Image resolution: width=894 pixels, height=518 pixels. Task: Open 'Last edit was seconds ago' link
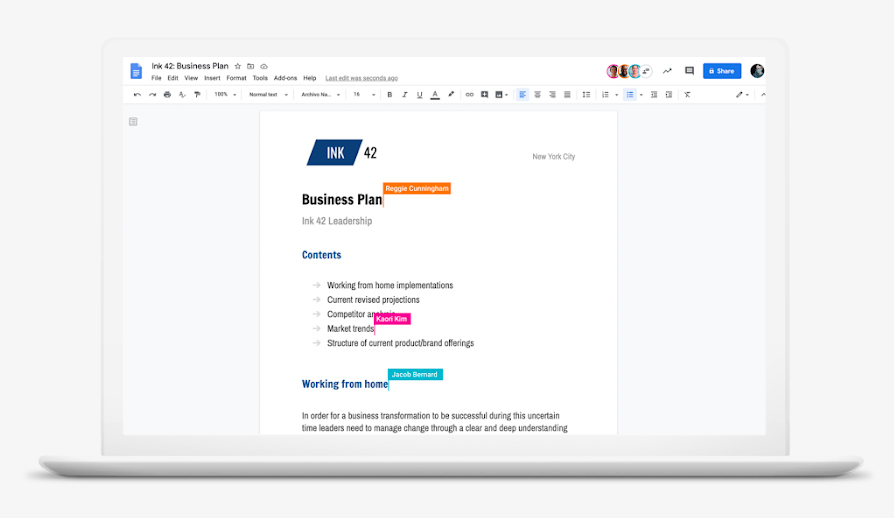pyautogui.click(x=361, y=78)
